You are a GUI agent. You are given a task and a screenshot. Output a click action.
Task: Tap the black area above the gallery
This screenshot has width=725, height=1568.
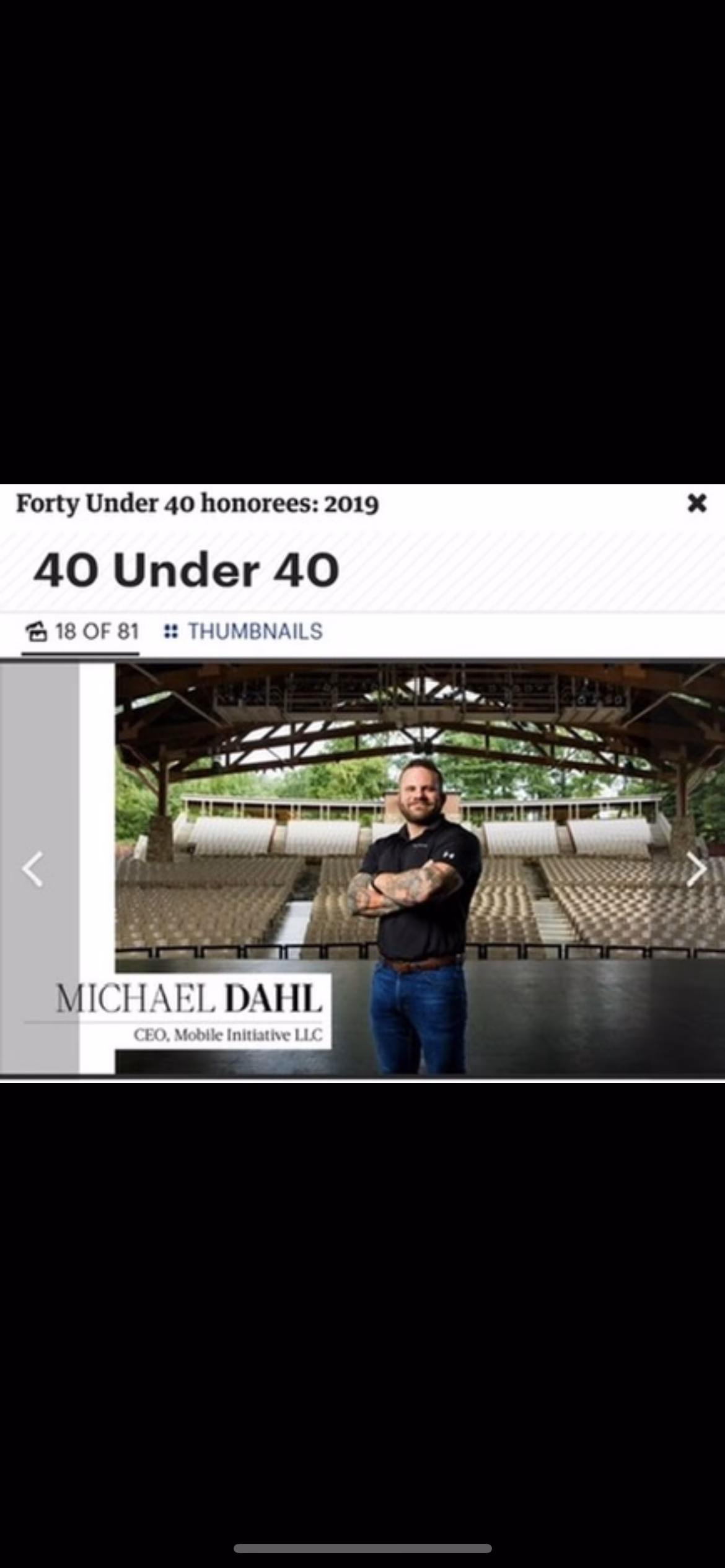point(362,242)
